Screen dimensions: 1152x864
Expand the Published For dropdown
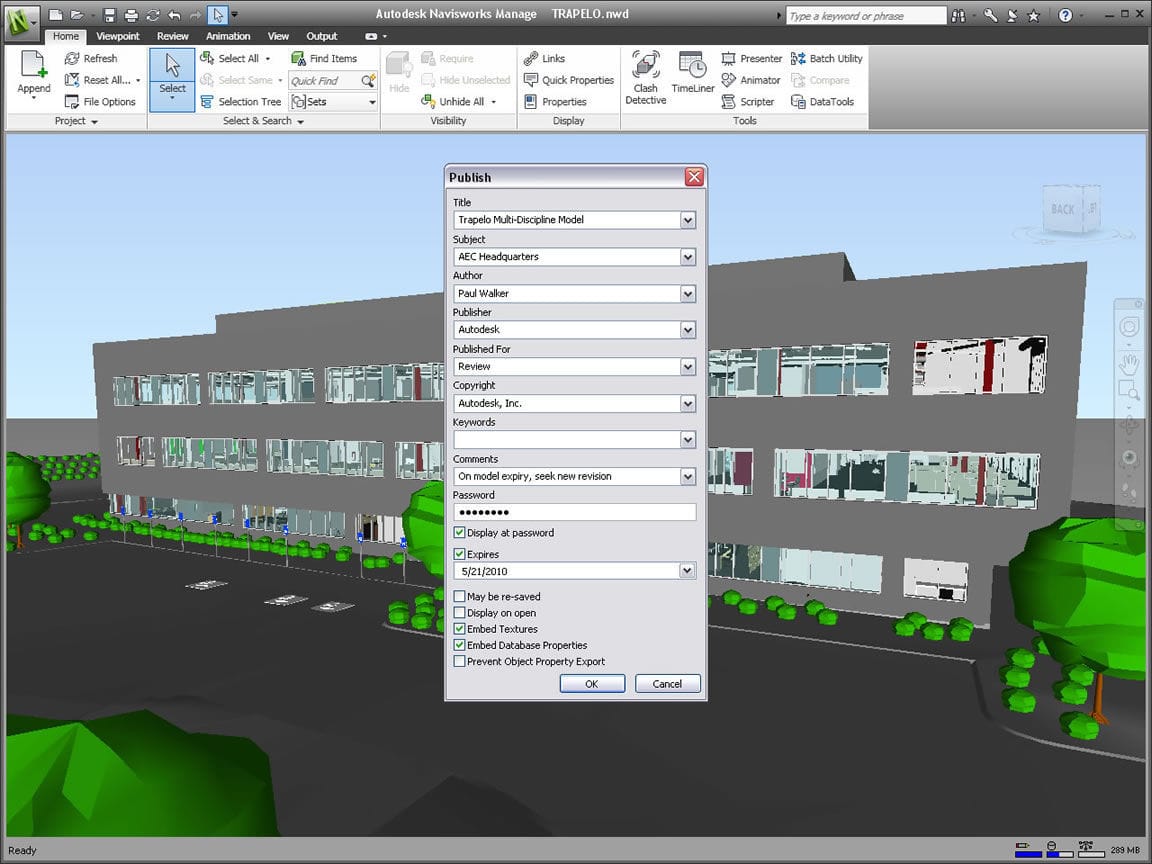coord(687,367)
